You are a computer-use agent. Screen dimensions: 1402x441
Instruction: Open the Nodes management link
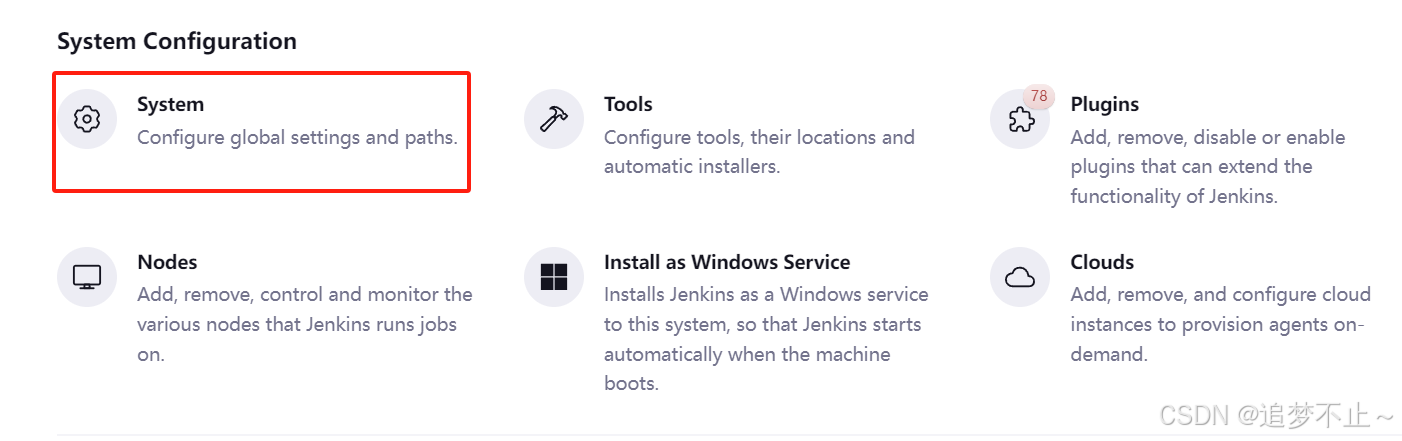167,262
